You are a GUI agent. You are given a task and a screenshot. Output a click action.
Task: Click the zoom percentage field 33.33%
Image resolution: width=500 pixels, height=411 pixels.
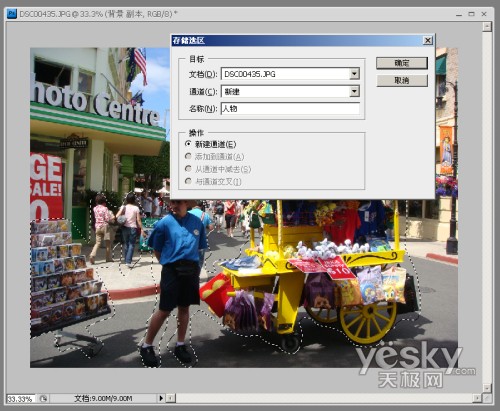(20, 399)
